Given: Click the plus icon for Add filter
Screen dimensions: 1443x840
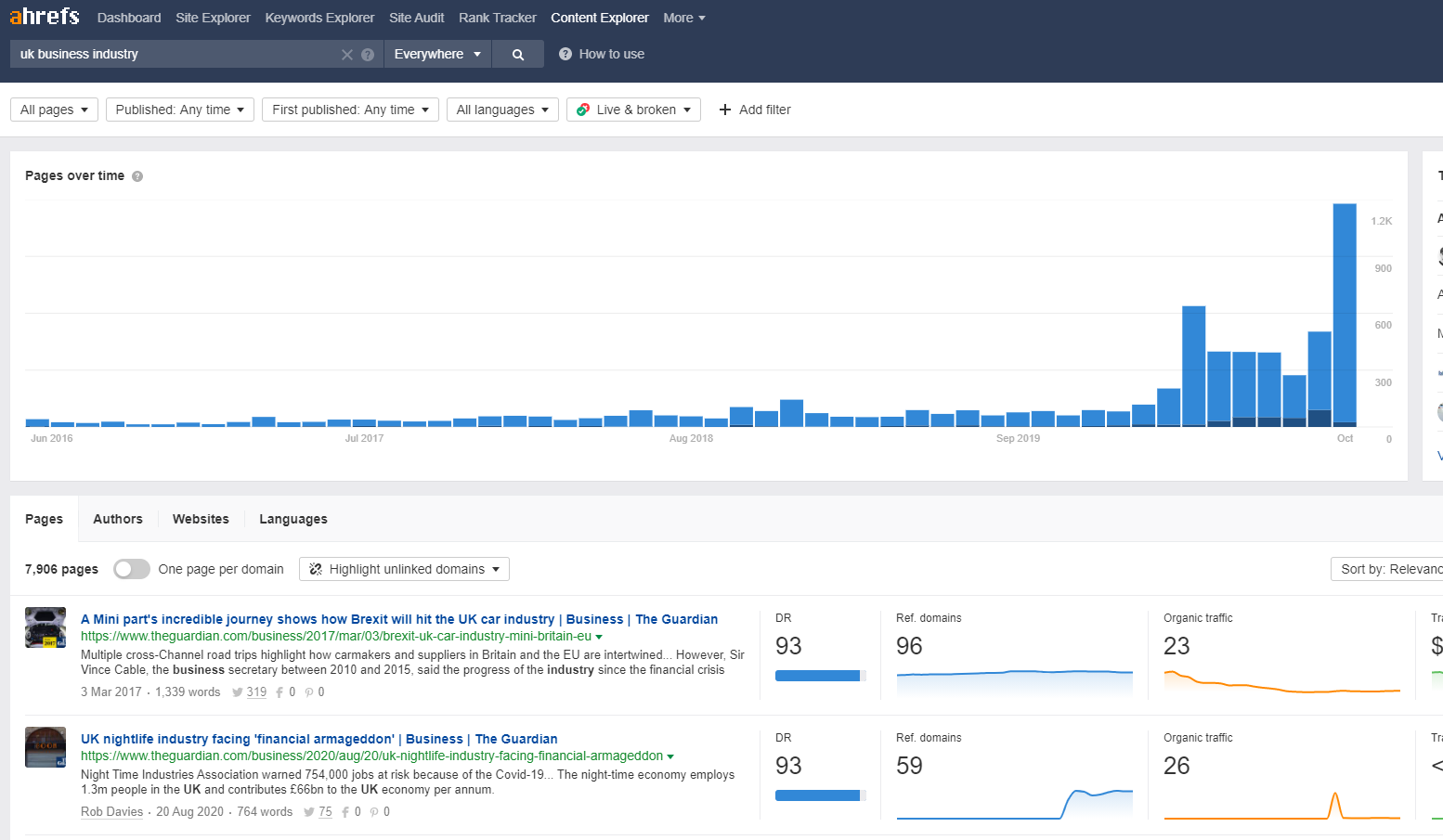Looking at the screenshot, I should [725, 110].
